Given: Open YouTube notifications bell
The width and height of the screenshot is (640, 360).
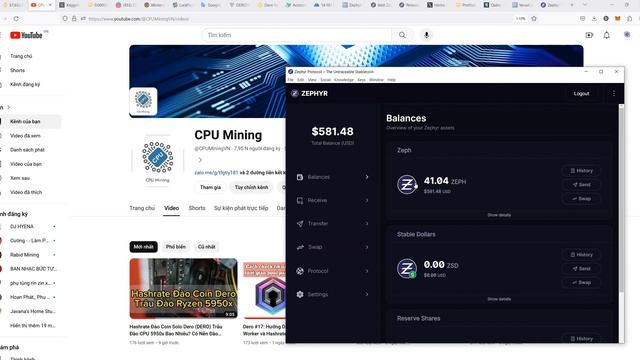Looking at the screenshot, I should coord(607,35).
